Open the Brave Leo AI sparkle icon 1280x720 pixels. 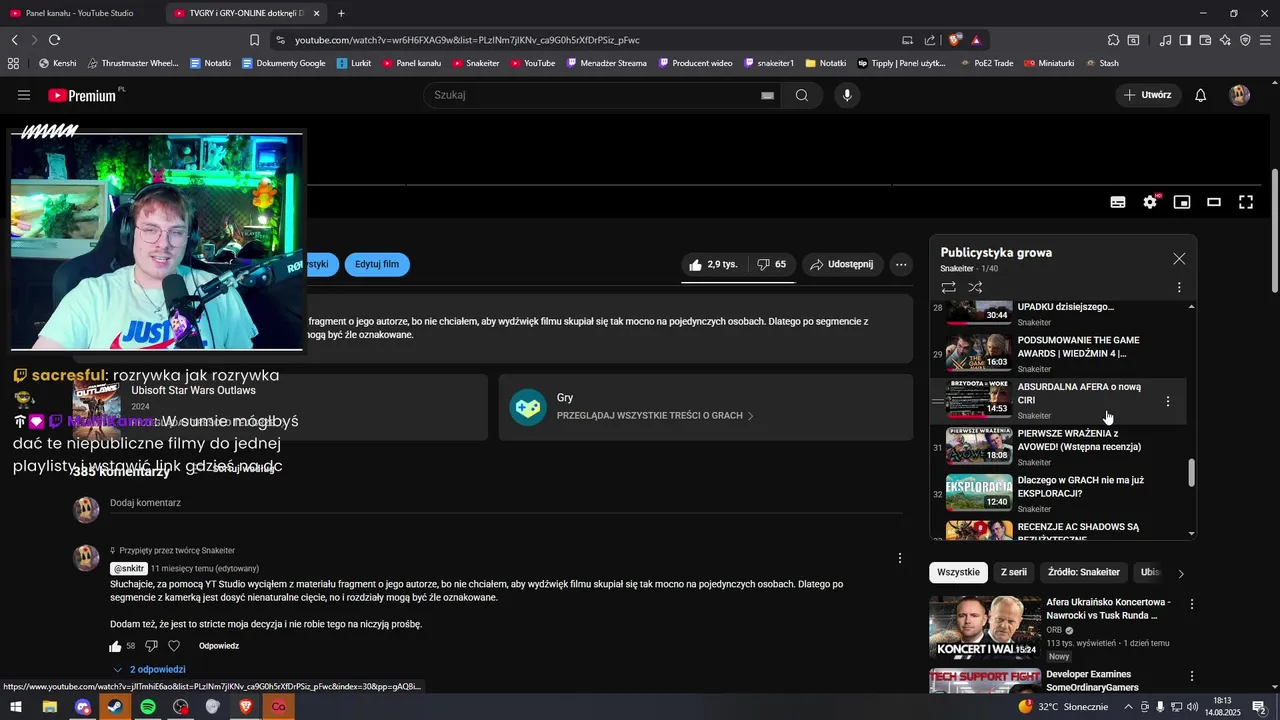(1225, 40)
